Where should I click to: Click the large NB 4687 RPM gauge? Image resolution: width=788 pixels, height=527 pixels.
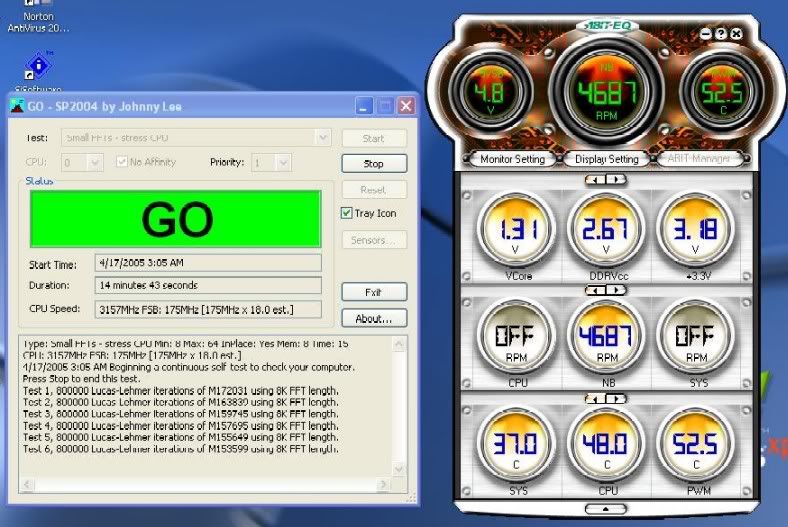[607, 93]
